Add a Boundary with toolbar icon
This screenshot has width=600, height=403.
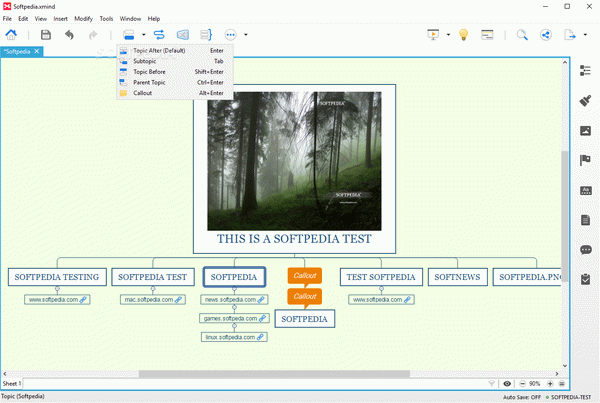pyautogui.click(x=183, y=35)
